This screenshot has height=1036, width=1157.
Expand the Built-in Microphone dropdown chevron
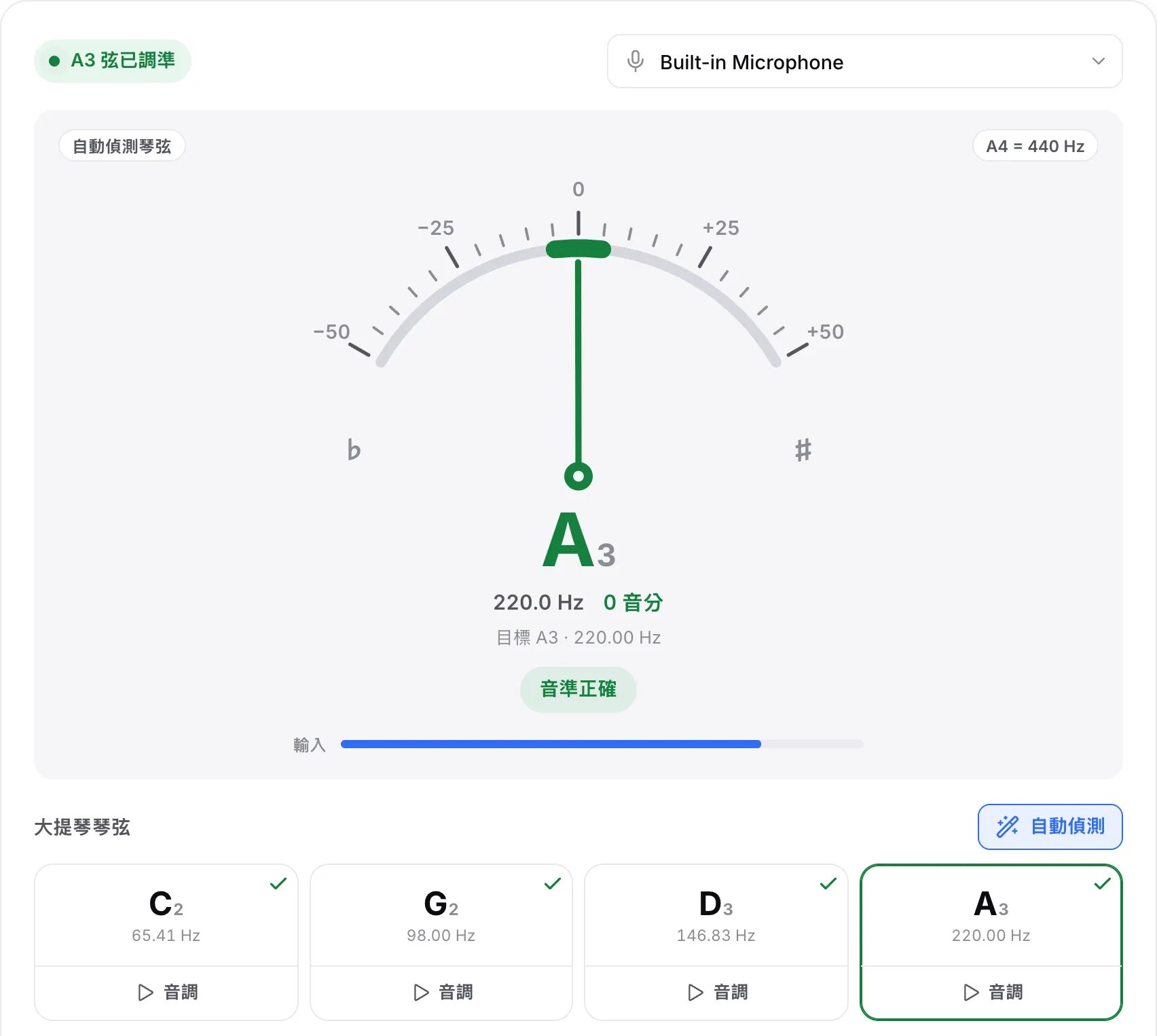[1098, 61]
